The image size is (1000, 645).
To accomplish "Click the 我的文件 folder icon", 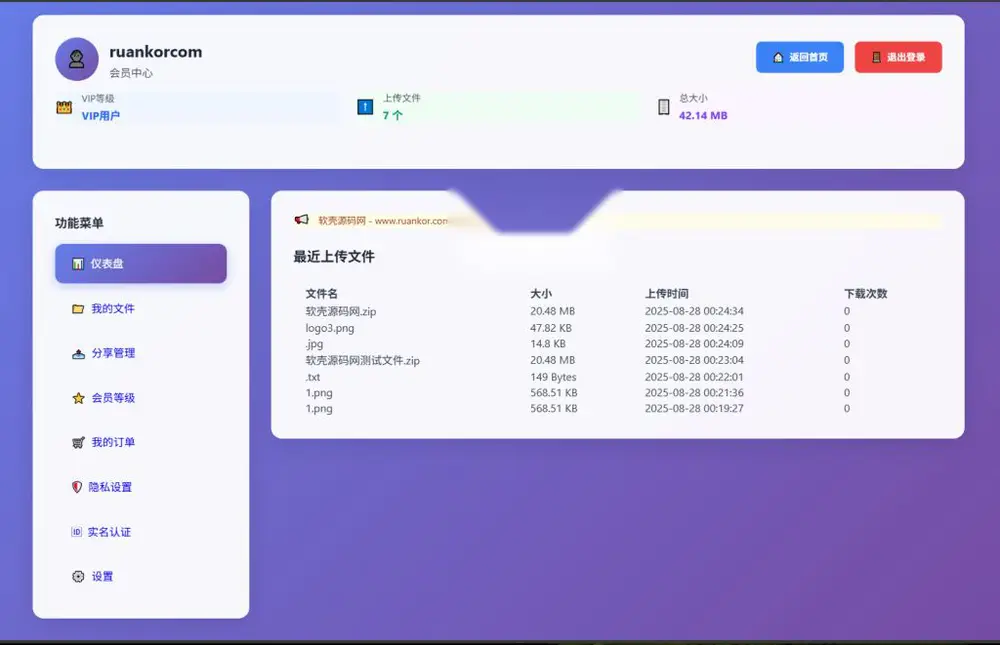I will 78,309.
